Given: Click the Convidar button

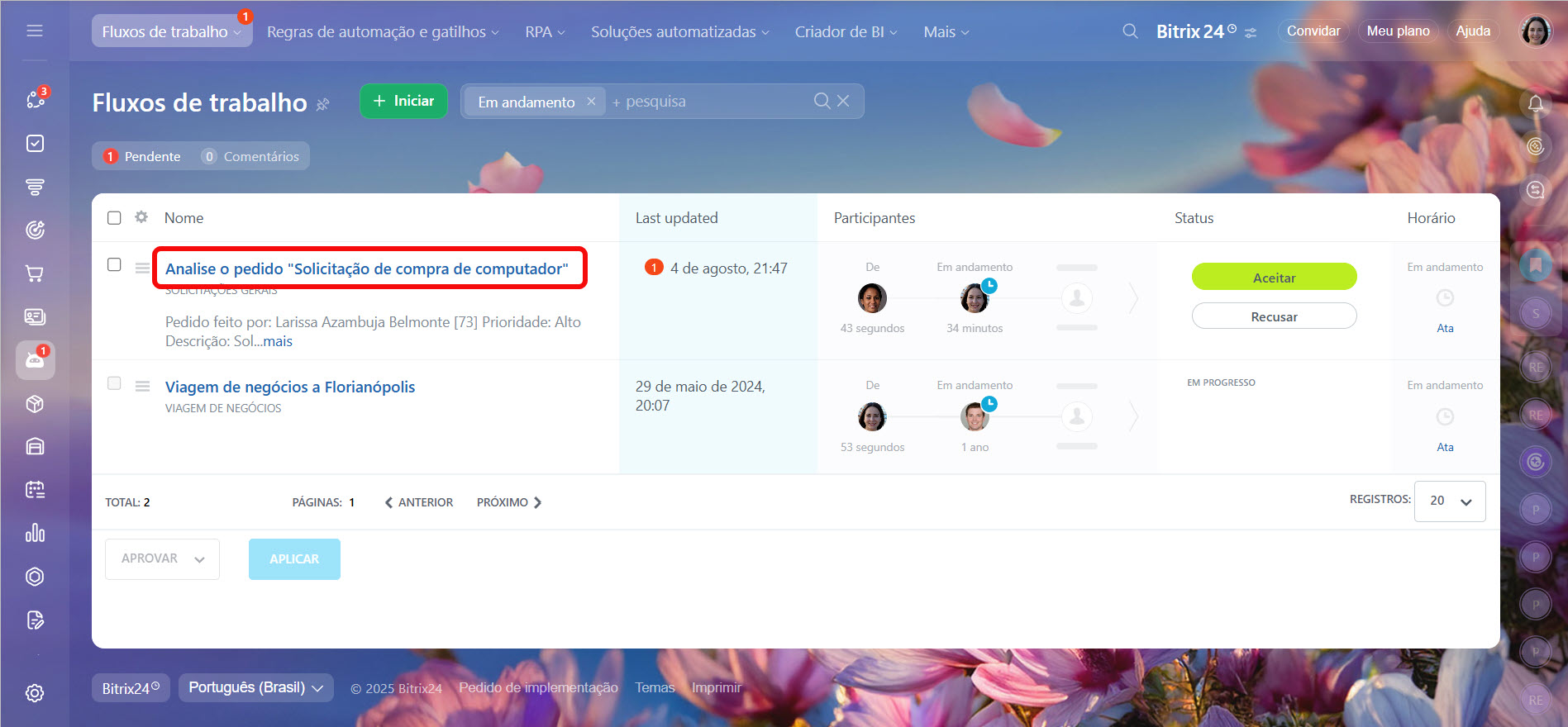Looking at the screenshot, I should click(1313, 31).
